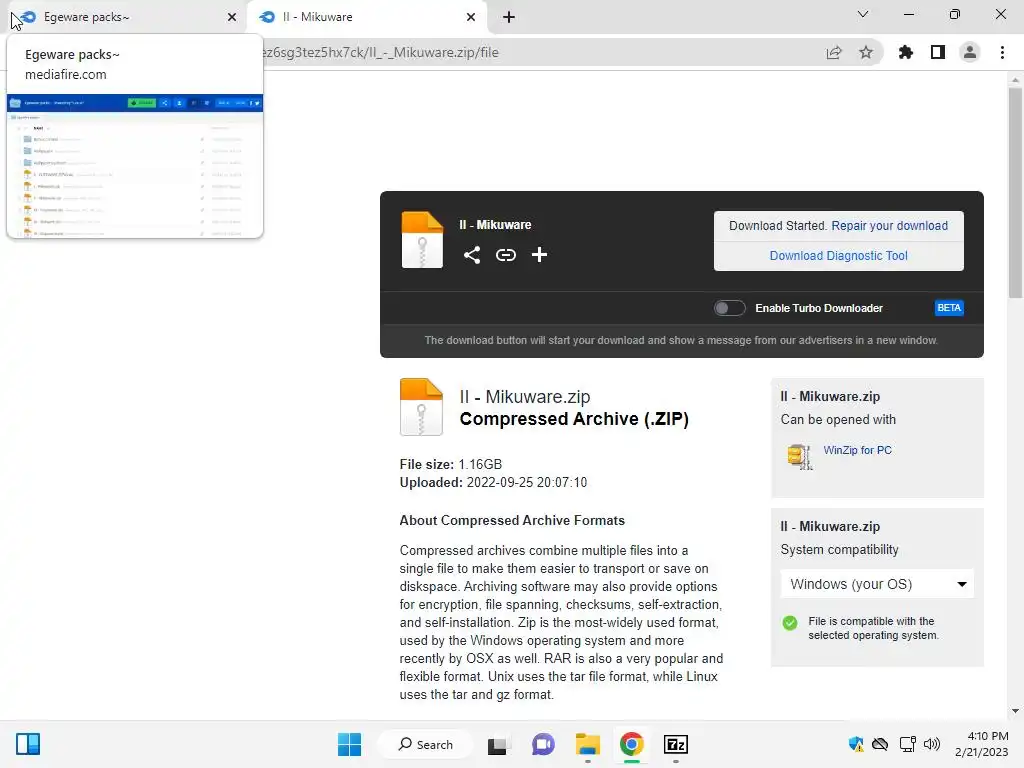Open the Windows Start menu
The width and height of the screenshot is (1024, 768).
349,744
